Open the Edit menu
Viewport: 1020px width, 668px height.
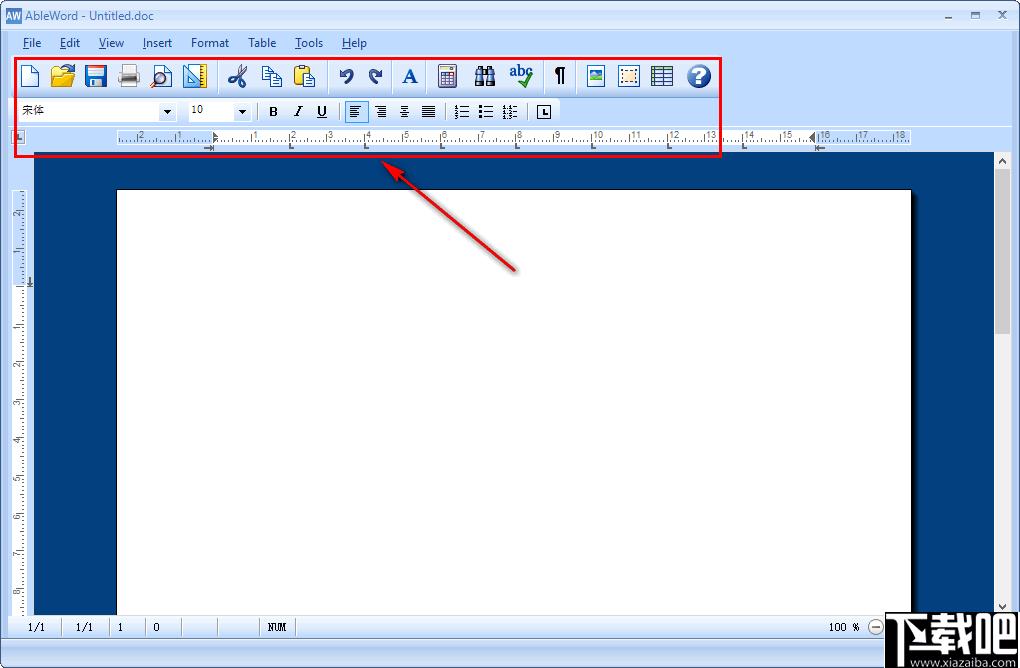[70, 43]
